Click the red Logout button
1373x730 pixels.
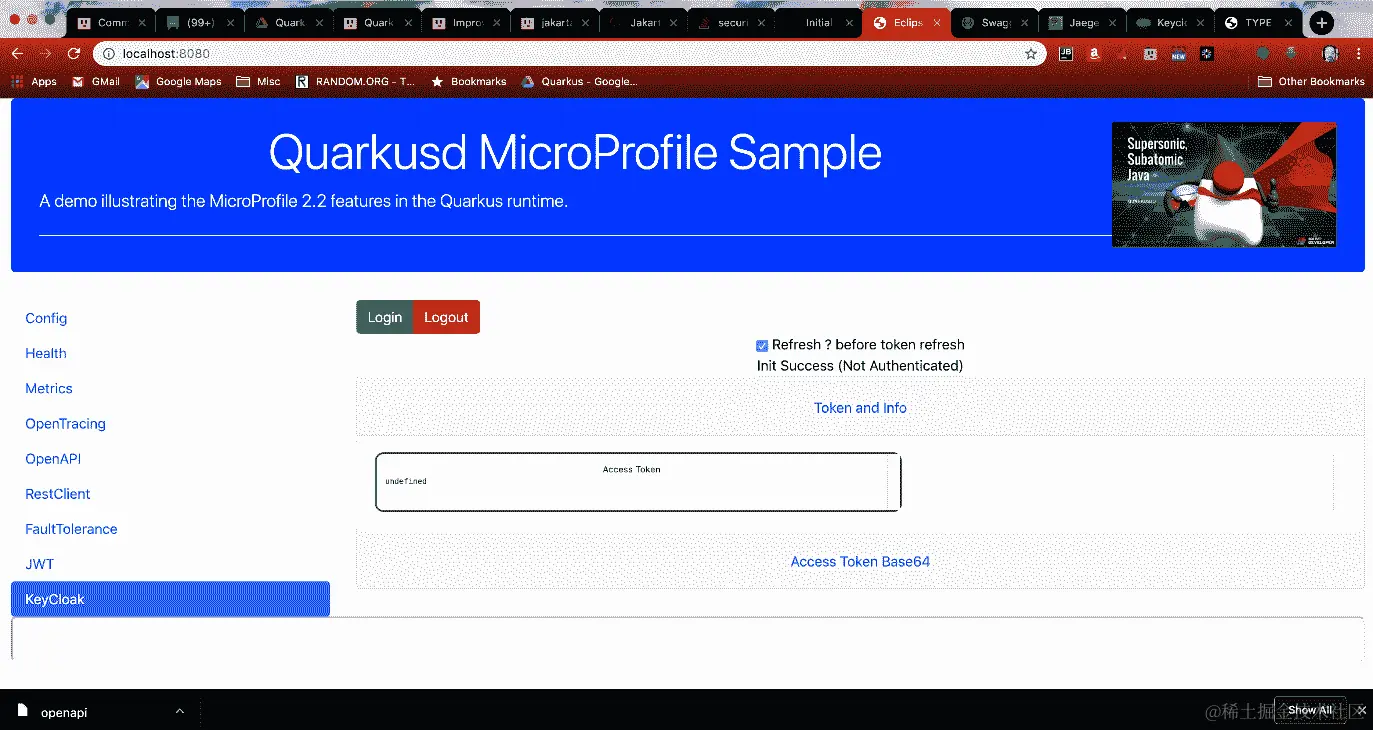(x=446, y=317)
